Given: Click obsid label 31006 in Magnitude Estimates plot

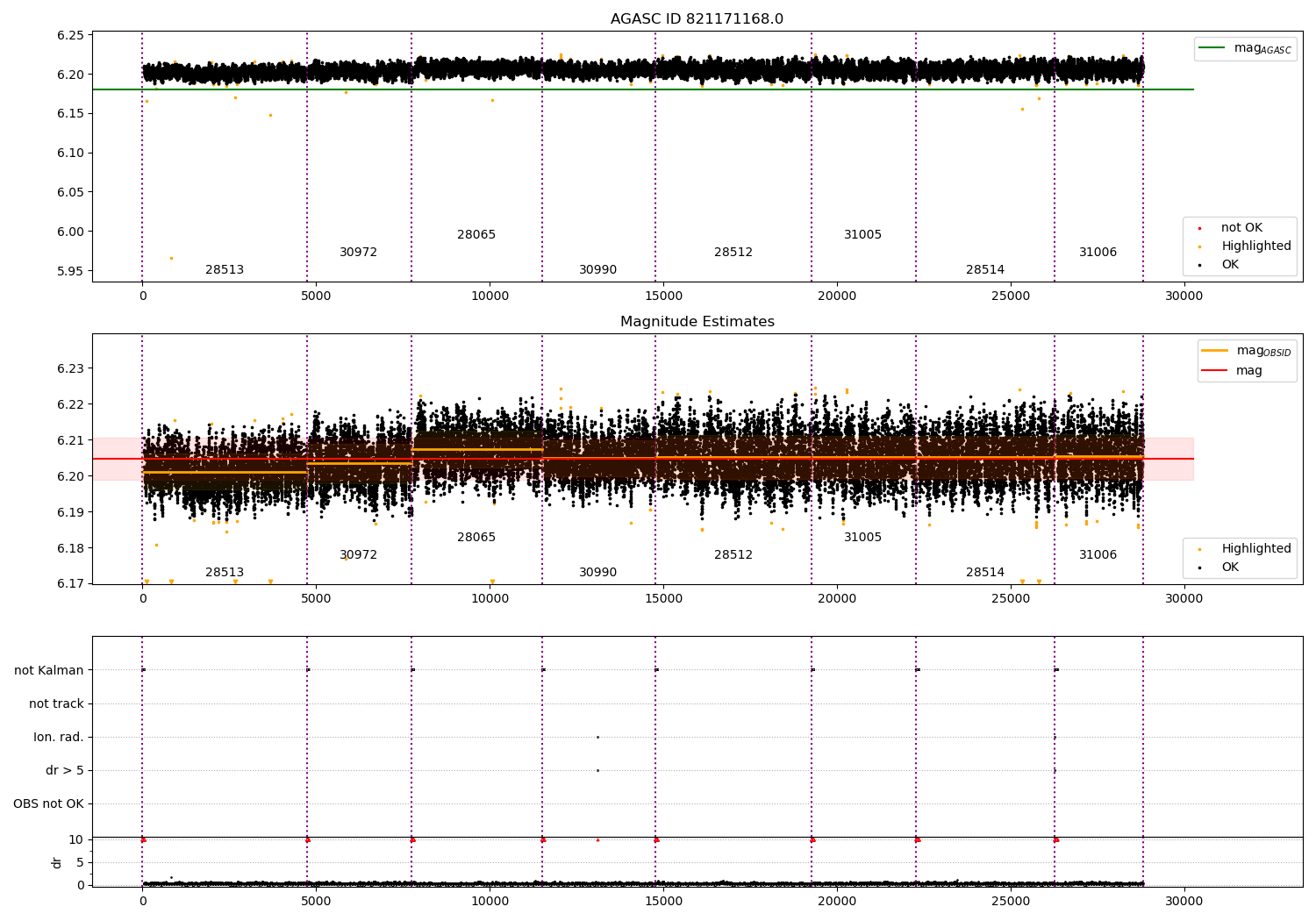Looking at the screenshot, I should (x=1098, y=555).
